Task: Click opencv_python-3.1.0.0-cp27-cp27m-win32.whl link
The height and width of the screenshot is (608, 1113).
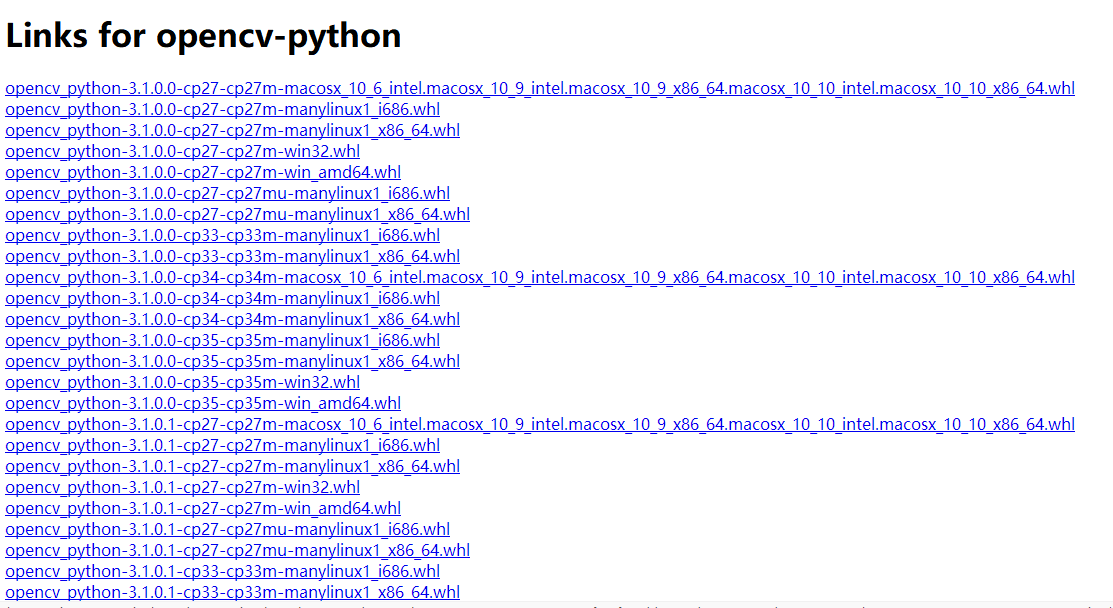Action: [x=183, y=151]
